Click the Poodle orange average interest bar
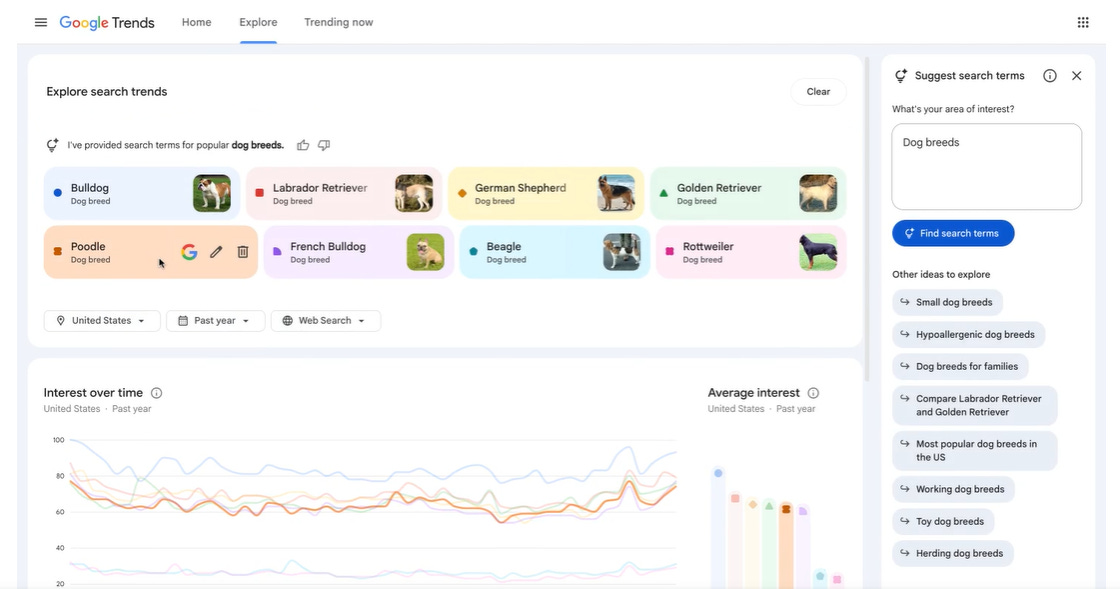Image resolution: width=1120 pixels, height=589 pixels. (x=786, y=546)
